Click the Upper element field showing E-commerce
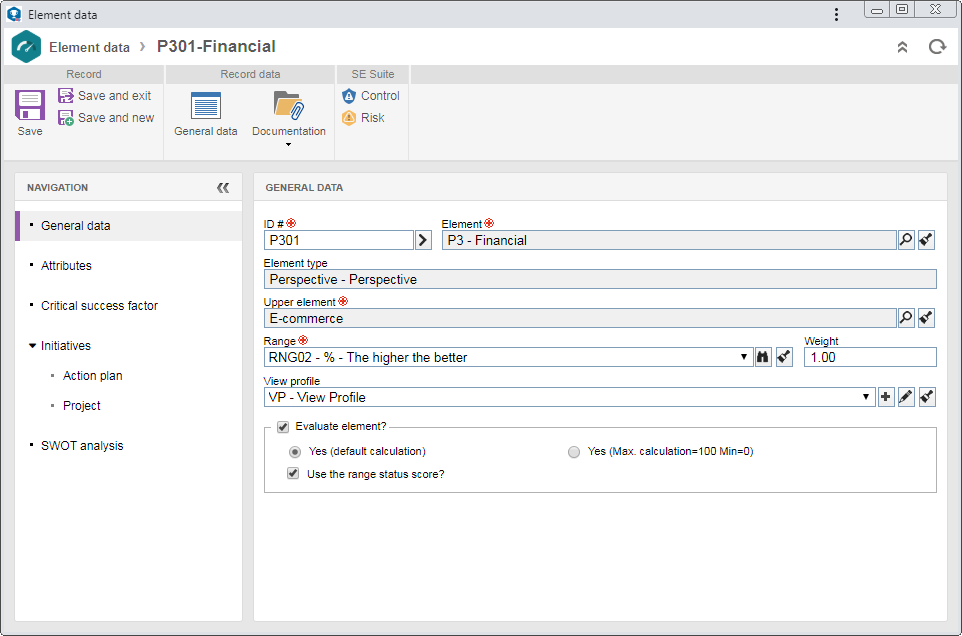 tap(580, 318)
